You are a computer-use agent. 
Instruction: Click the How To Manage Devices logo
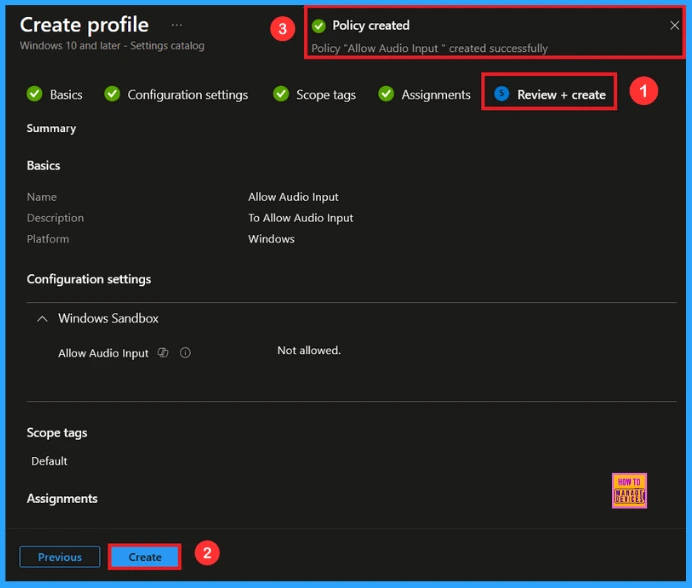click(629, 490)
